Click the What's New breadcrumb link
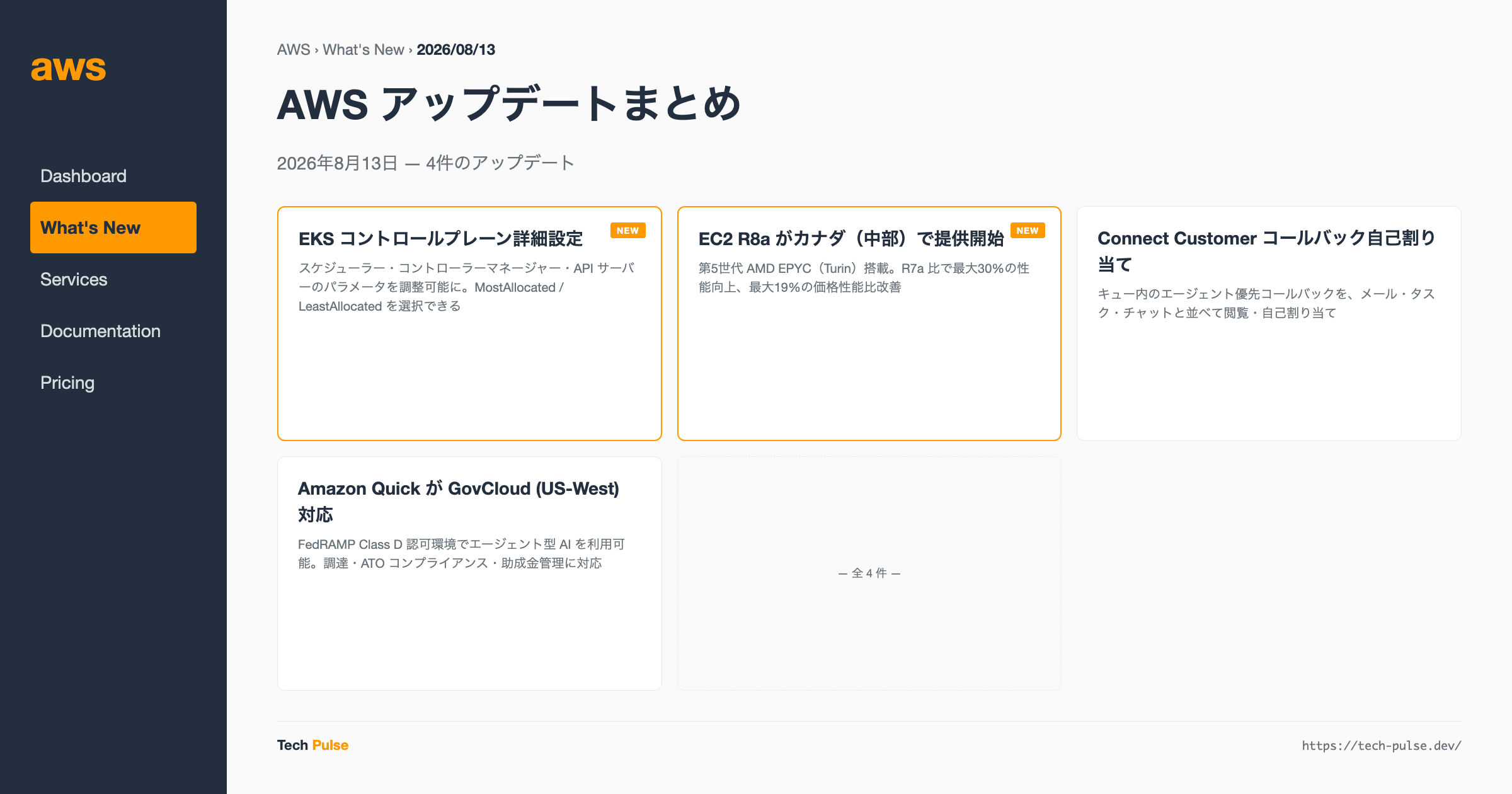The width and height of the screenshot is (1512, 794). pyautogui.click(x=364, y=50)
